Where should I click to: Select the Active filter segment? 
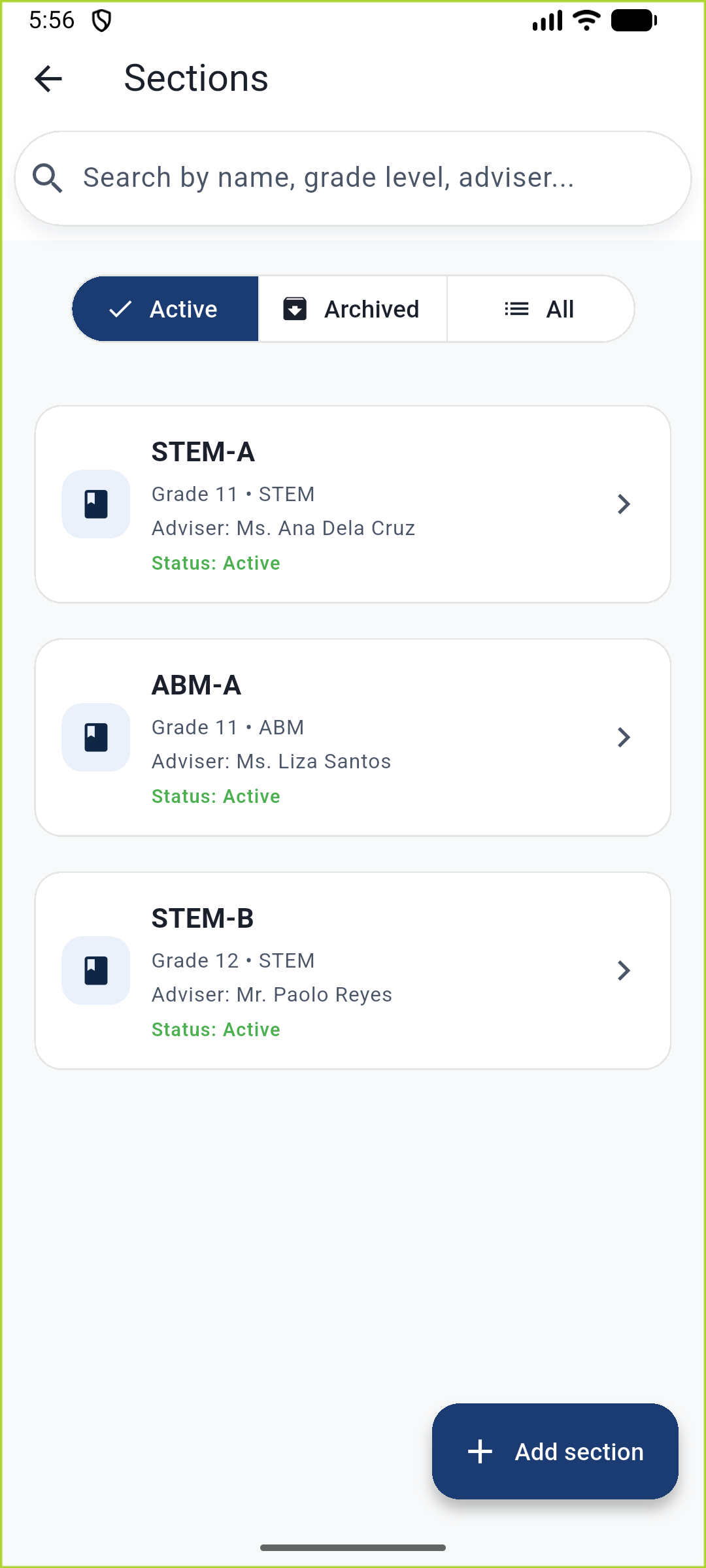[x=166, y=309]
